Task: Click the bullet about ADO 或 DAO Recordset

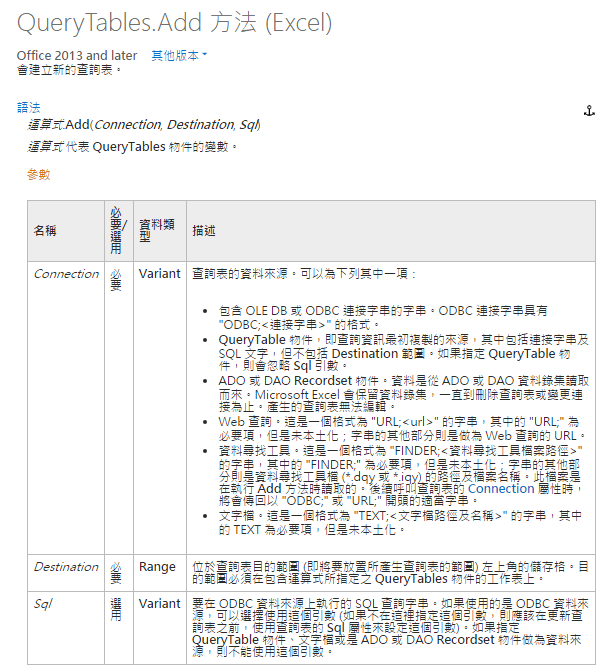Action: click(x=404, y=394)
